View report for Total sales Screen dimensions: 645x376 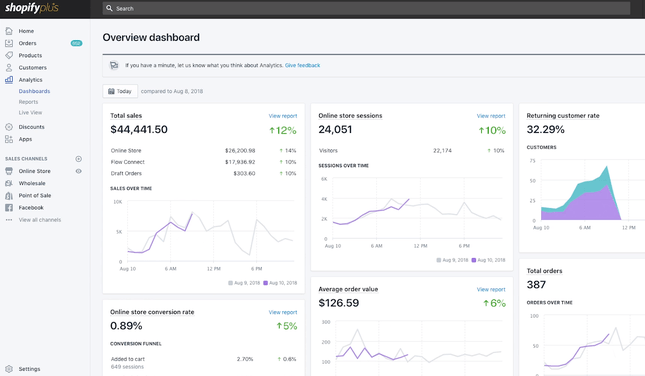click(283, 116)
